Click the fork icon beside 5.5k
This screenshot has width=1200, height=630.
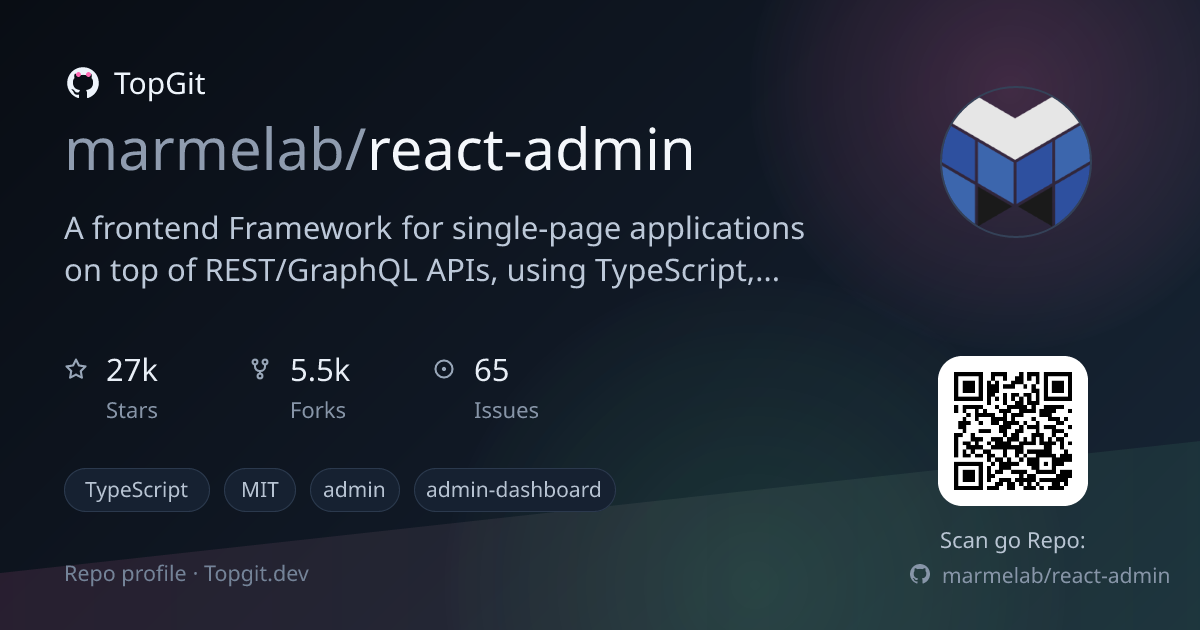[x=260, y=370]
